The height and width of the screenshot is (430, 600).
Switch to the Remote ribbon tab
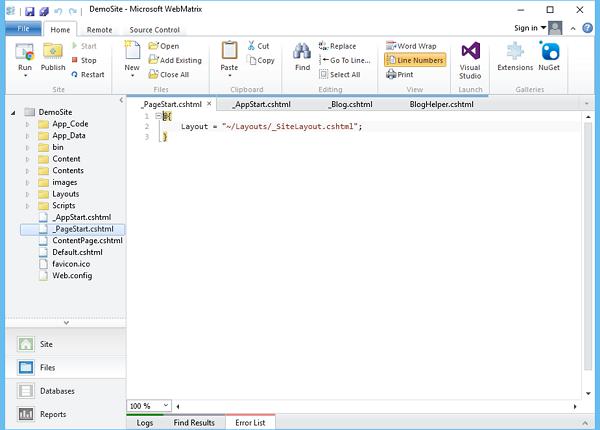99,29
